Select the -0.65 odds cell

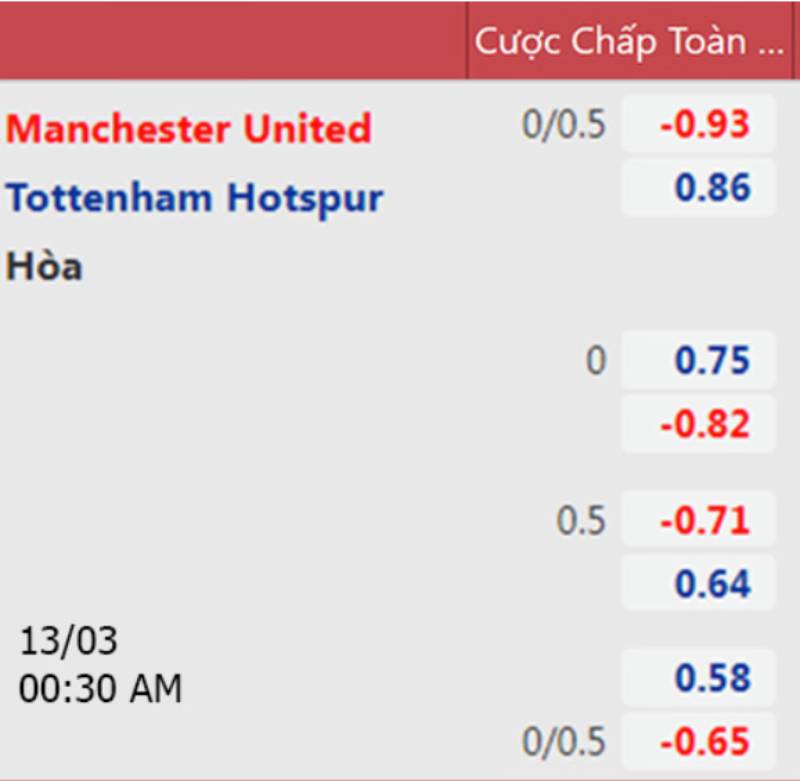(699, 741)
